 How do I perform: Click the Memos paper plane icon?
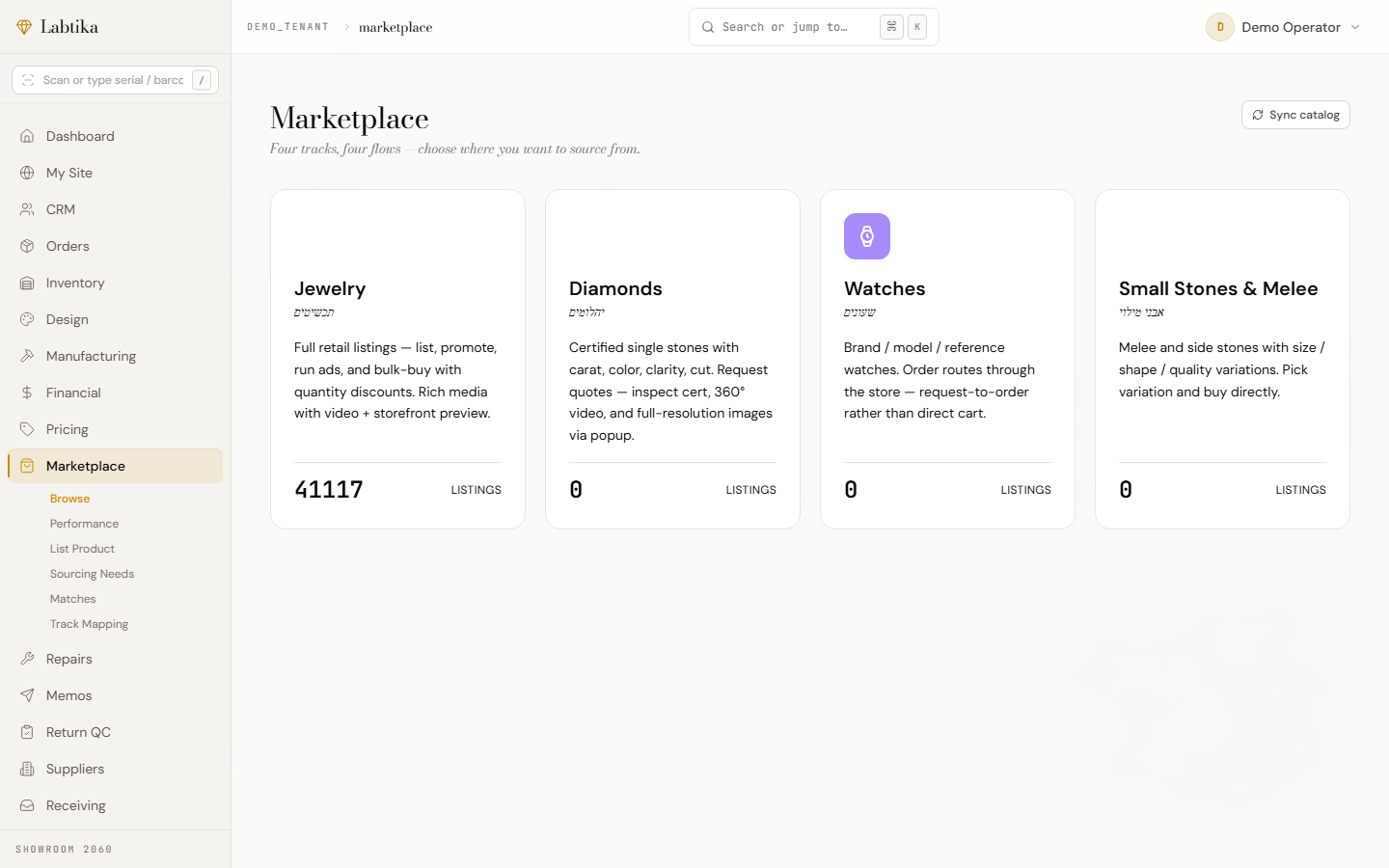[x=27, y=695]
